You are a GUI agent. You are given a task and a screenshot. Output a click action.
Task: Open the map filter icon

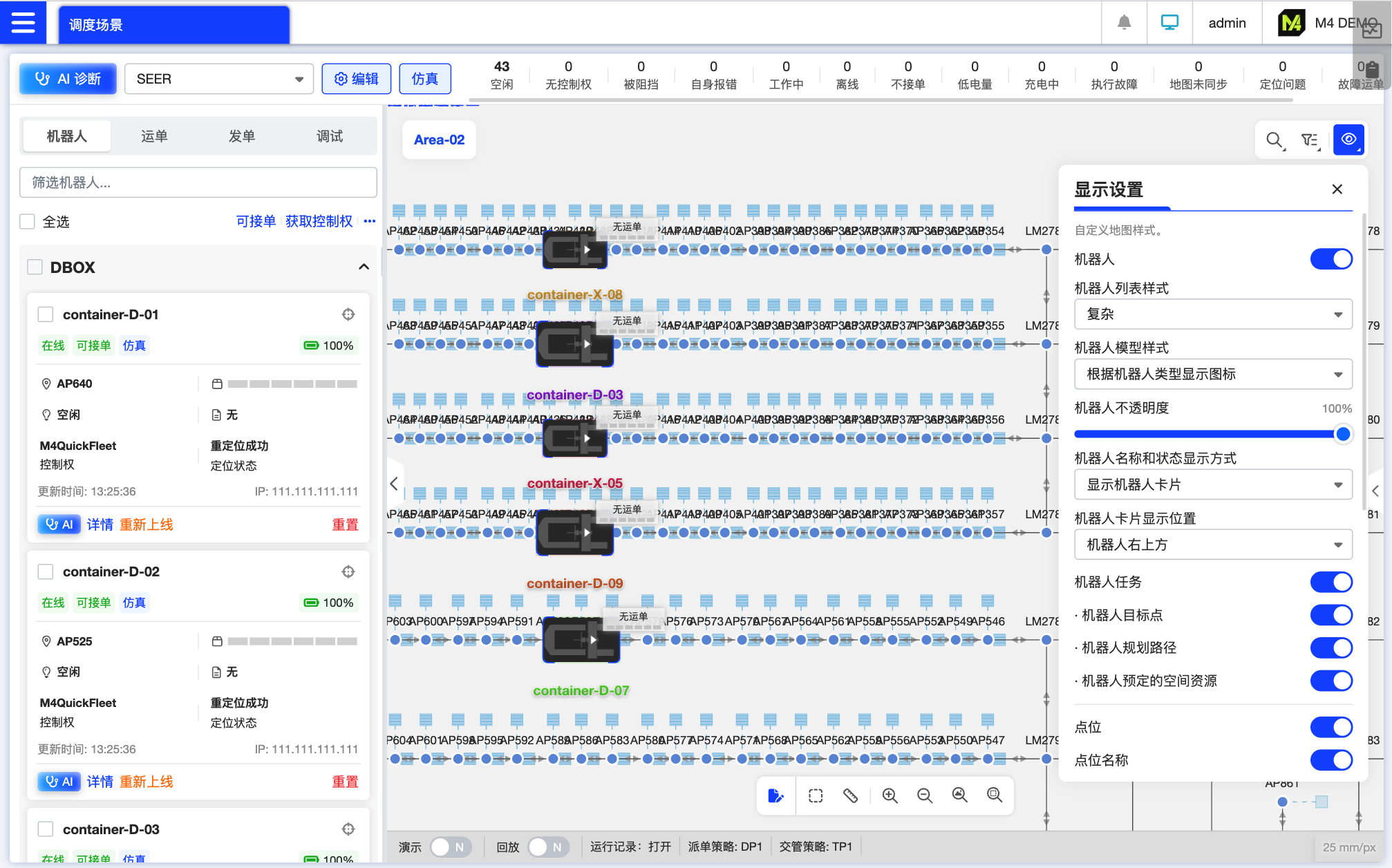pyautogui.click(x=1310, y=140)
